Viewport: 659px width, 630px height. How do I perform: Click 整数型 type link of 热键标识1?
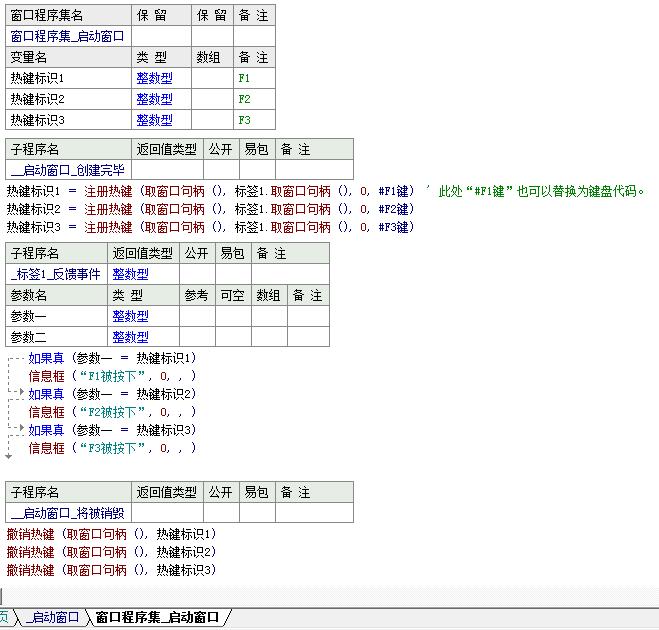coord(154,78)
